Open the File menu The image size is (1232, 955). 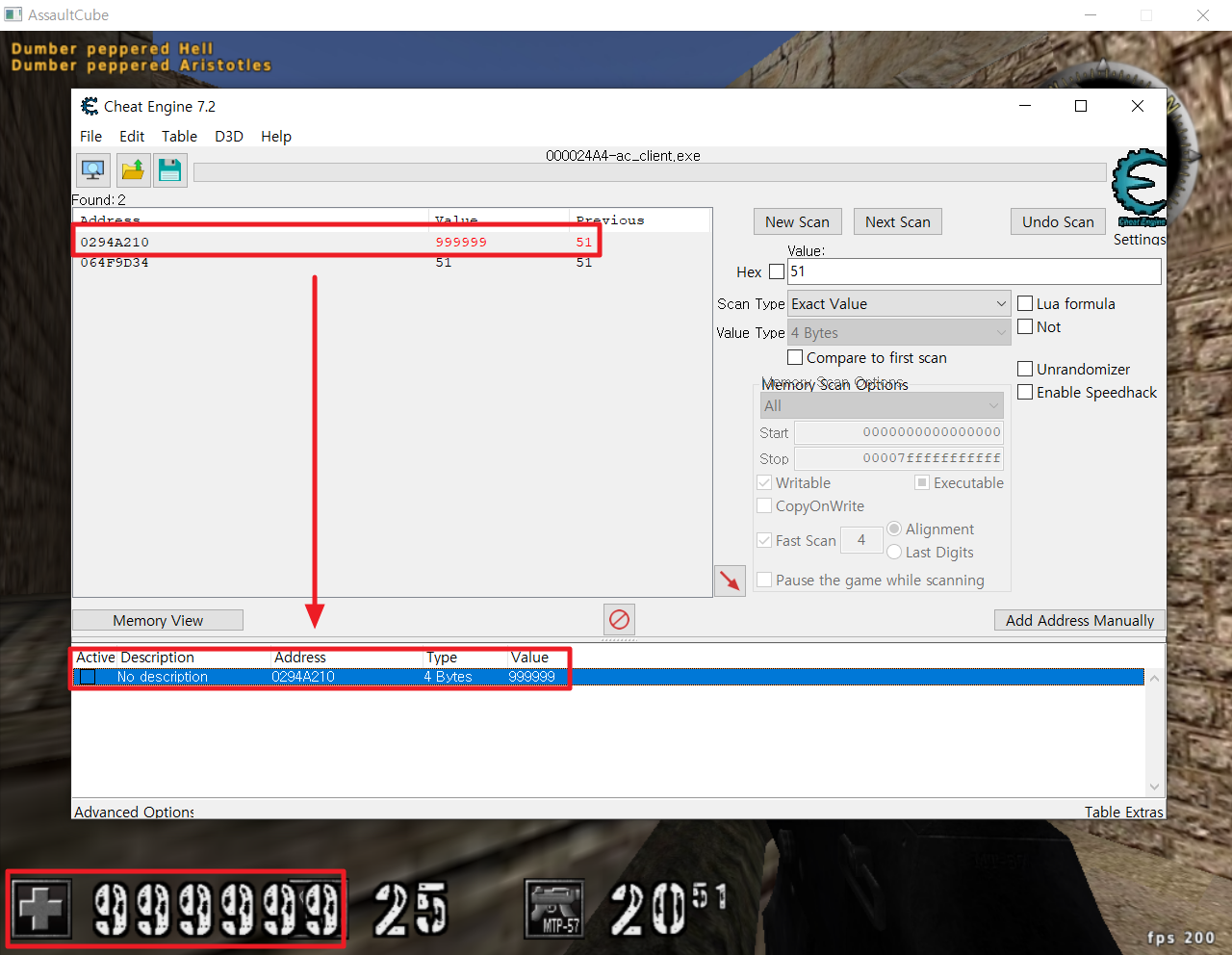tap(91, 137)
